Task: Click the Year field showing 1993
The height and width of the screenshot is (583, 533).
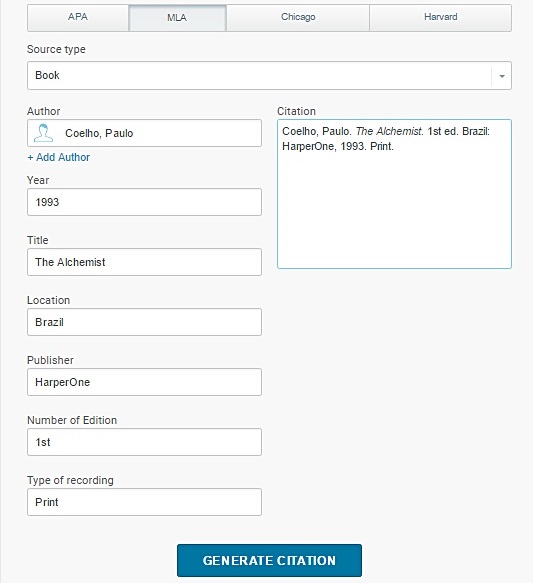Action: pyautogui.click(x=144, y=202)
